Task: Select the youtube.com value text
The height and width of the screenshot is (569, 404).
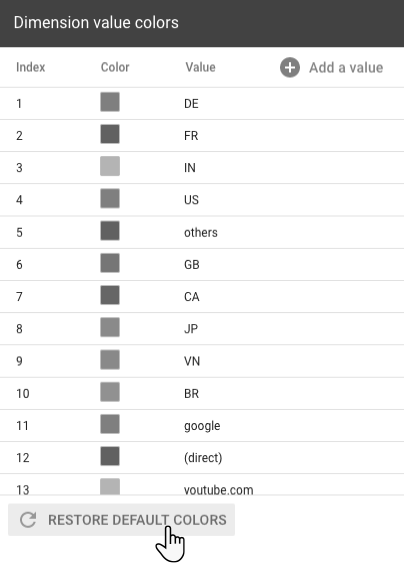Action: [x=219, y=490]
